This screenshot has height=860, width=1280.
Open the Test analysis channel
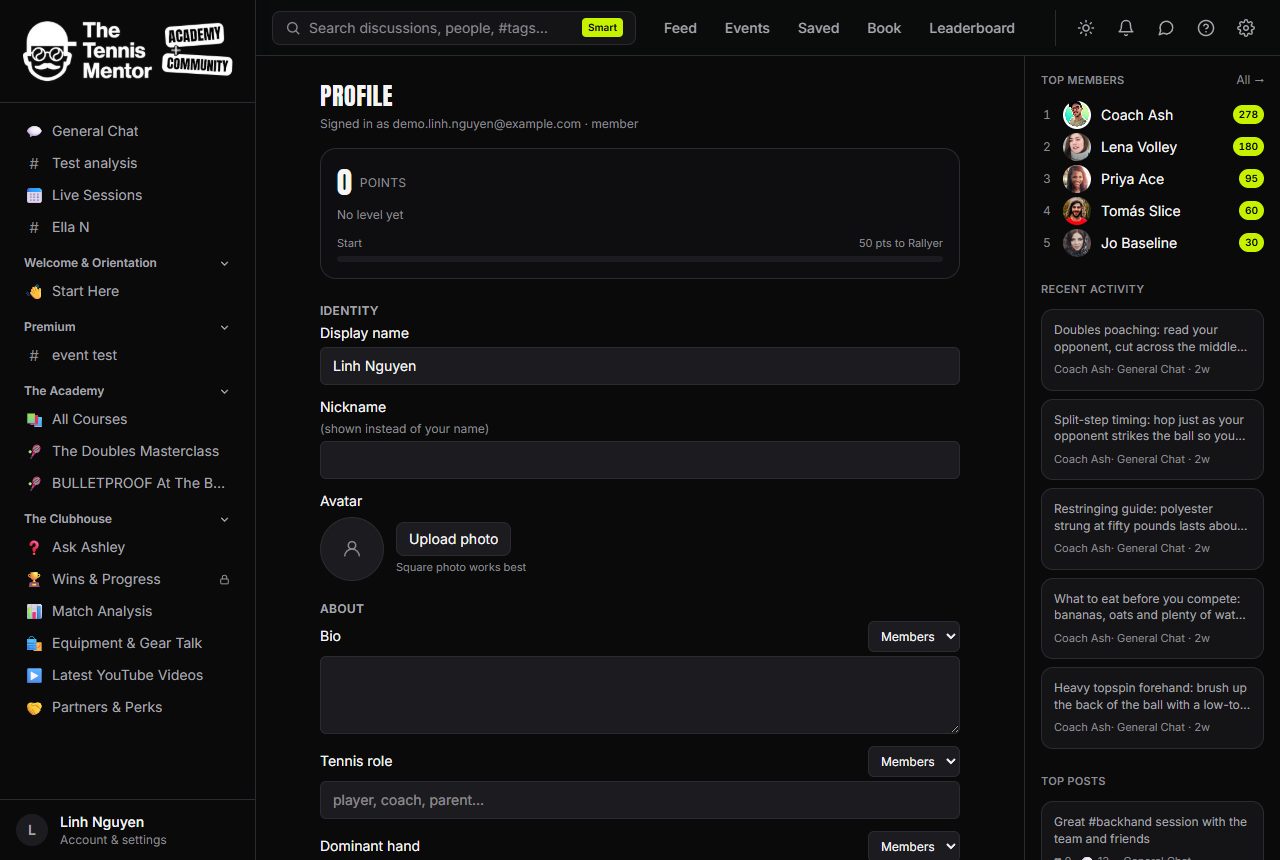(x=128, y=163)
